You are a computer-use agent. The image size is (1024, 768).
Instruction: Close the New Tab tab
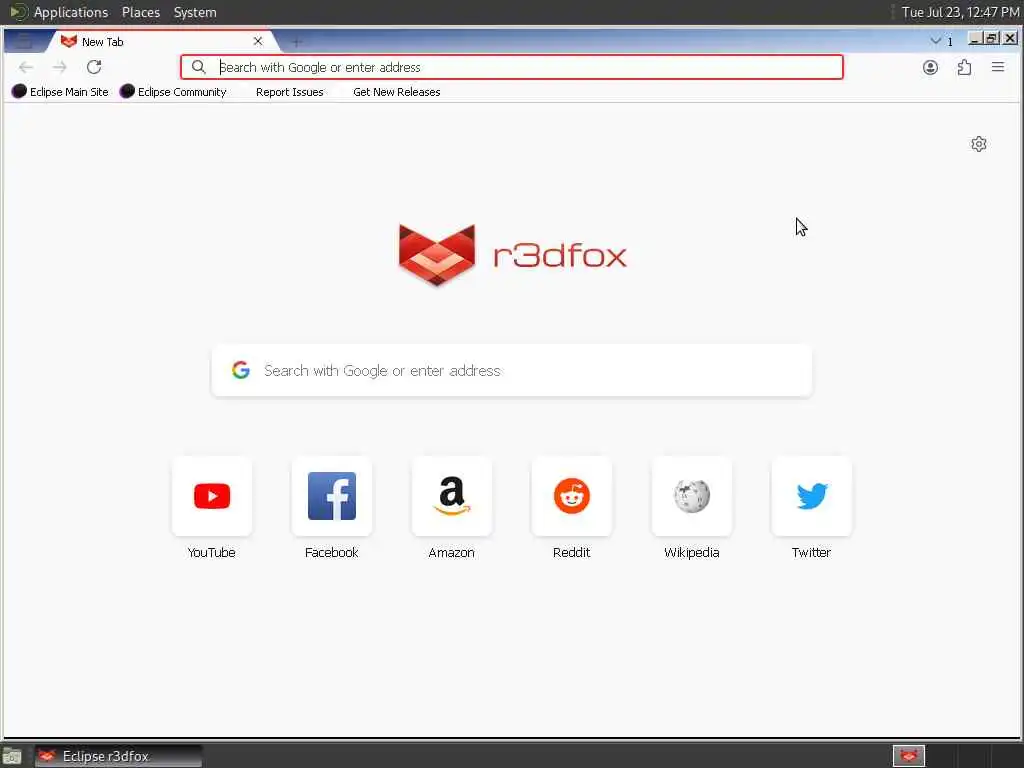click(258, 41)
